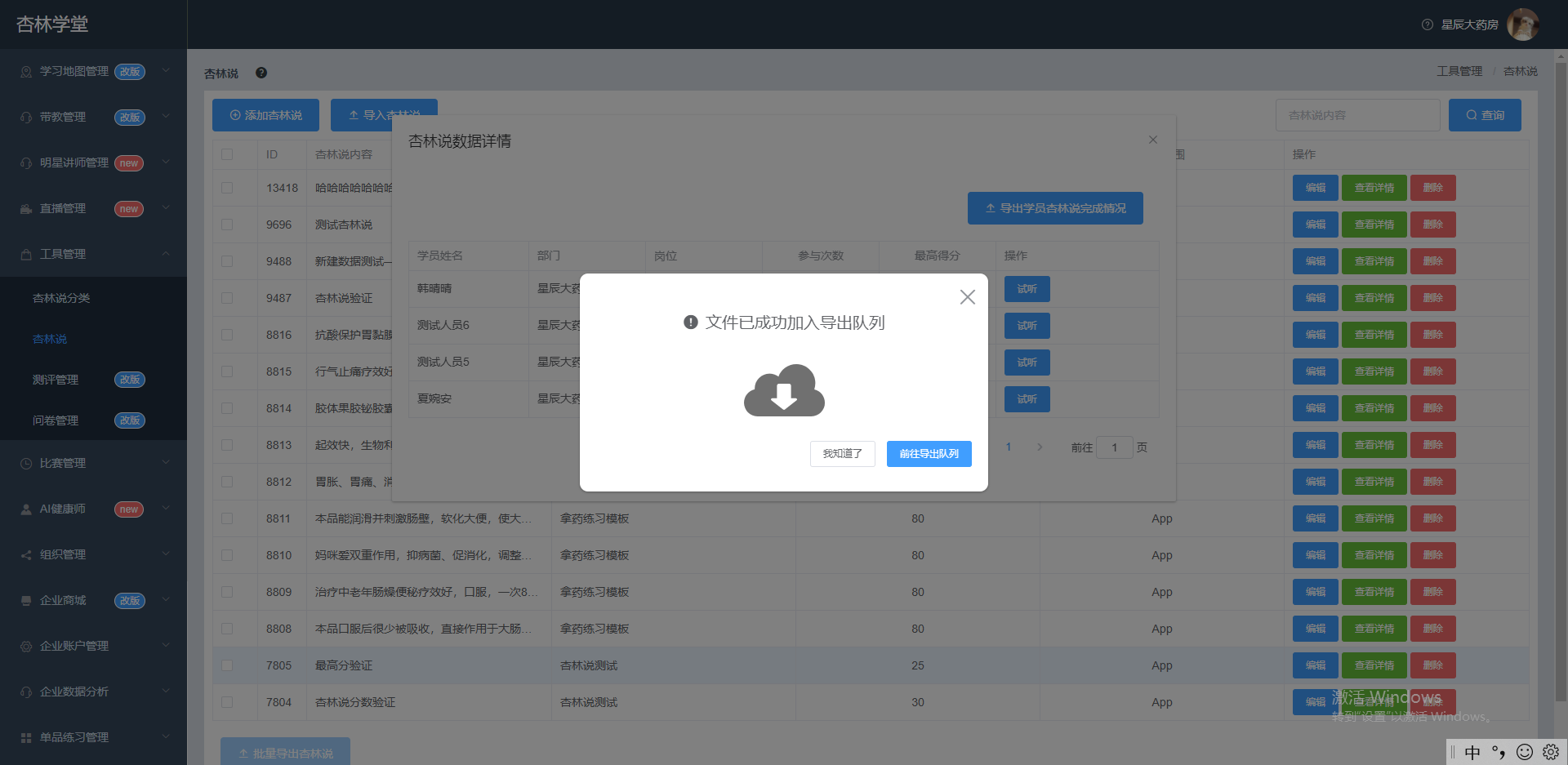Viewport: 1568px width, 765px height.
Task: Toggle select-all checkbox in table header
Action: [x=227, y=154]
